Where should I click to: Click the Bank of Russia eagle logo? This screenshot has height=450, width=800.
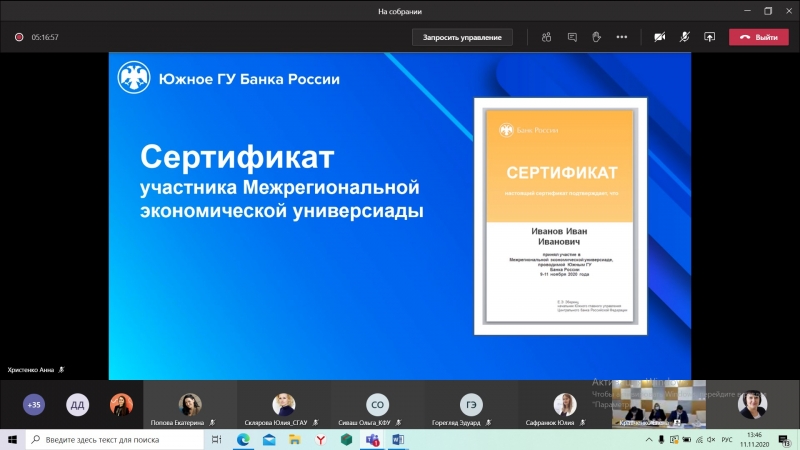(x=134, y=78)
